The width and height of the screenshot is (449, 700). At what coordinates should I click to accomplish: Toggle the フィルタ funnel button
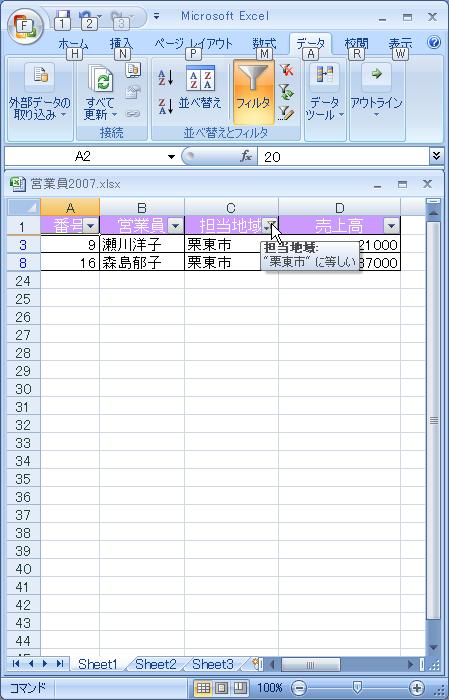pyautogui.click(x=254, y=92)
